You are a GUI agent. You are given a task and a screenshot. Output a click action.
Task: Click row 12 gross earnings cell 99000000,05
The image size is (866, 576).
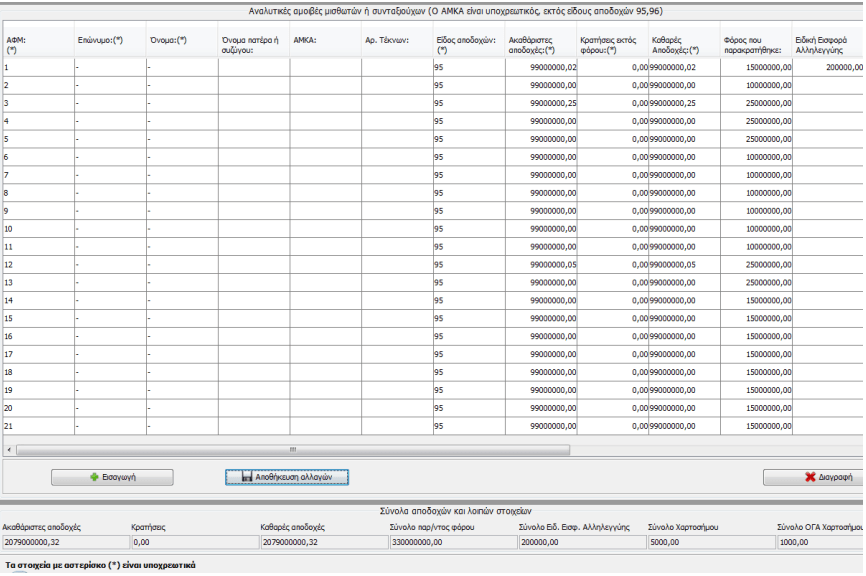tap(541, 265)
